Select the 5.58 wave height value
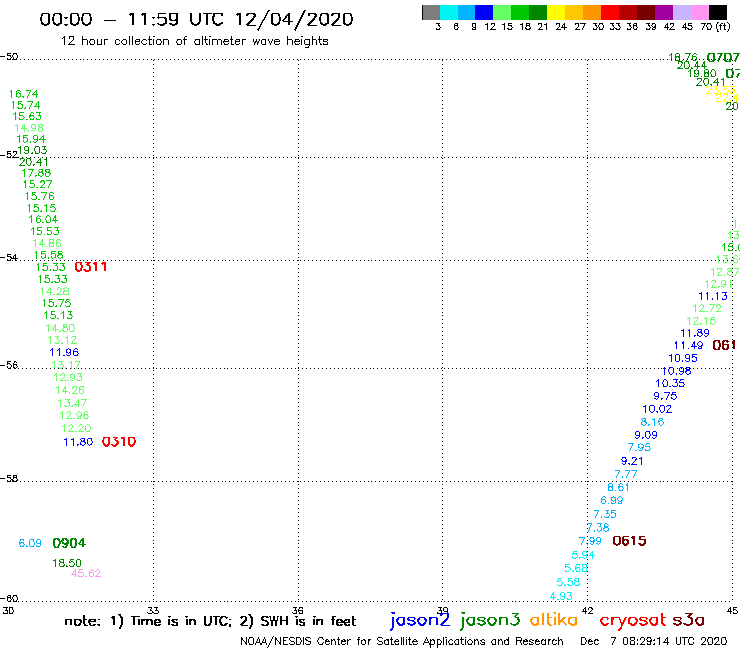Image resolution: width=740 pixels, height=650 pixels. tap(568, 582)
